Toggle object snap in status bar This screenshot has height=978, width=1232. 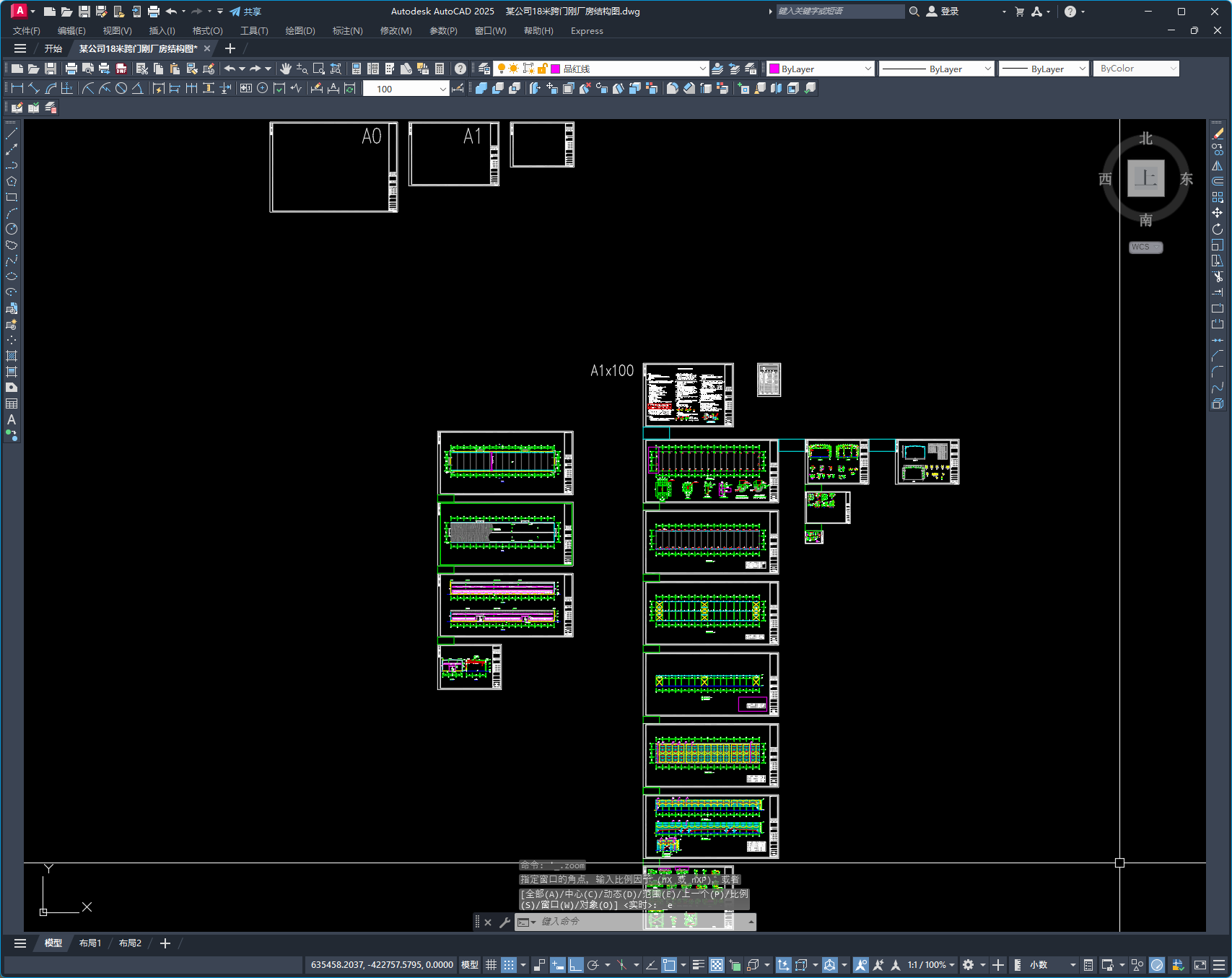[669, 965]
